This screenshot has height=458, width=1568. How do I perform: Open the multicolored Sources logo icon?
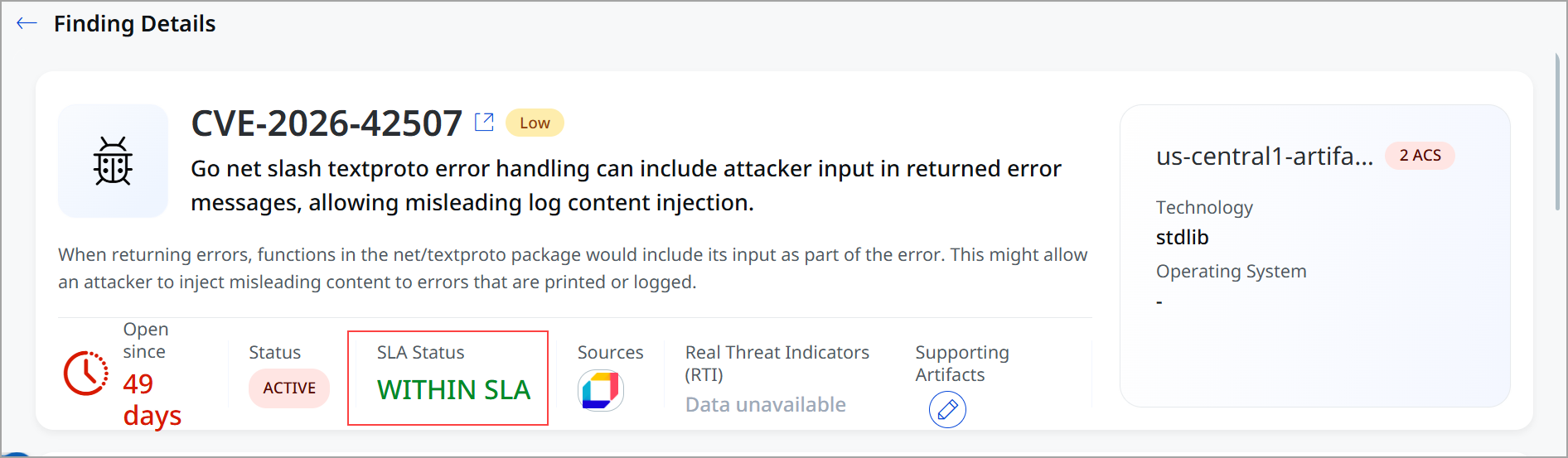[x=601, y=390]
